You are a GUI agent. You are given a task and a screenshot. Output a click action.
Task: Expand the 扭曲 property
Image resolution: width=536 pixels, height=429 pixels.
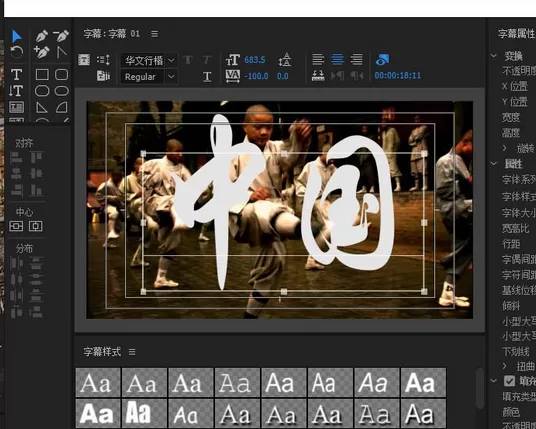(505, 366)
